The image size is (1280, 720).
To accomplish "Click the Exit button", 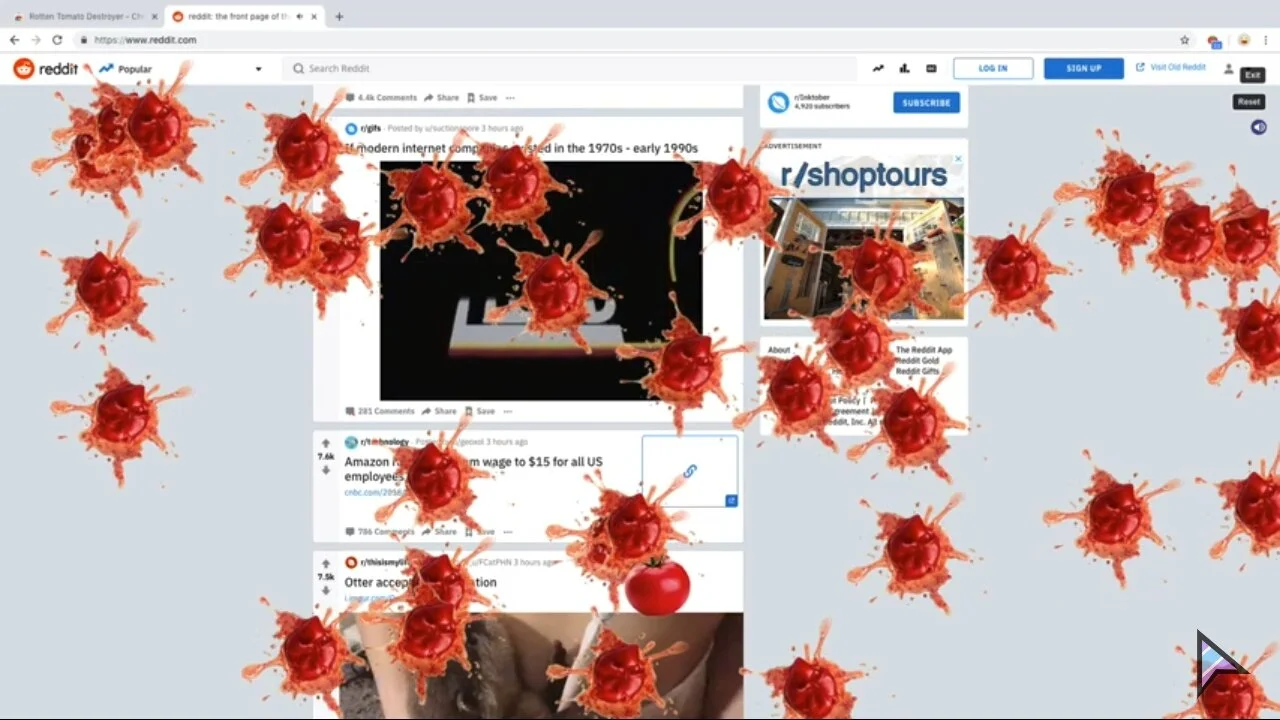I will click(1252, 75).
